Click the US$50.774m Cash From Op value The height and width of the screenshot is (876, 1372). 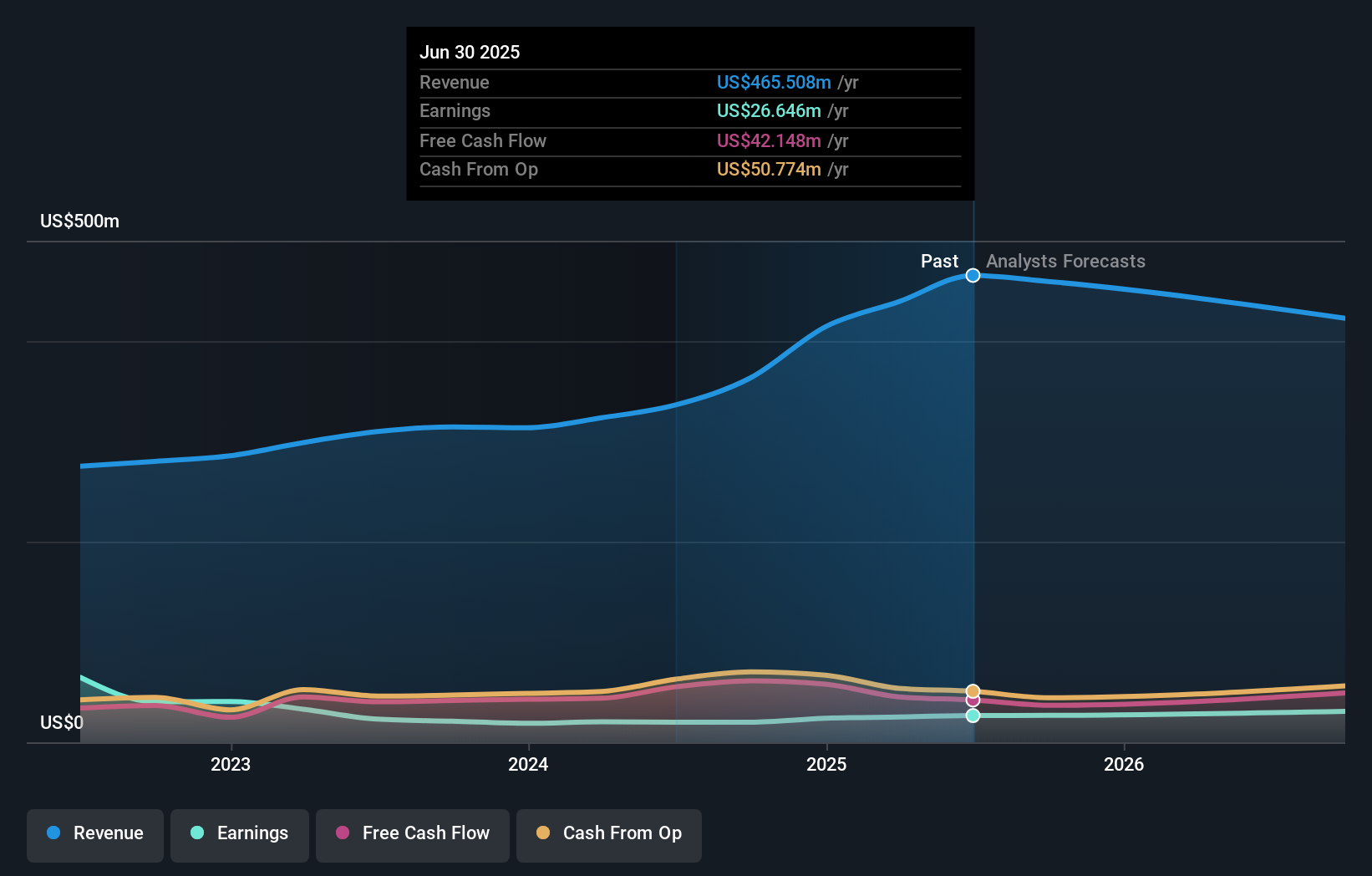(x=769, y=170)
